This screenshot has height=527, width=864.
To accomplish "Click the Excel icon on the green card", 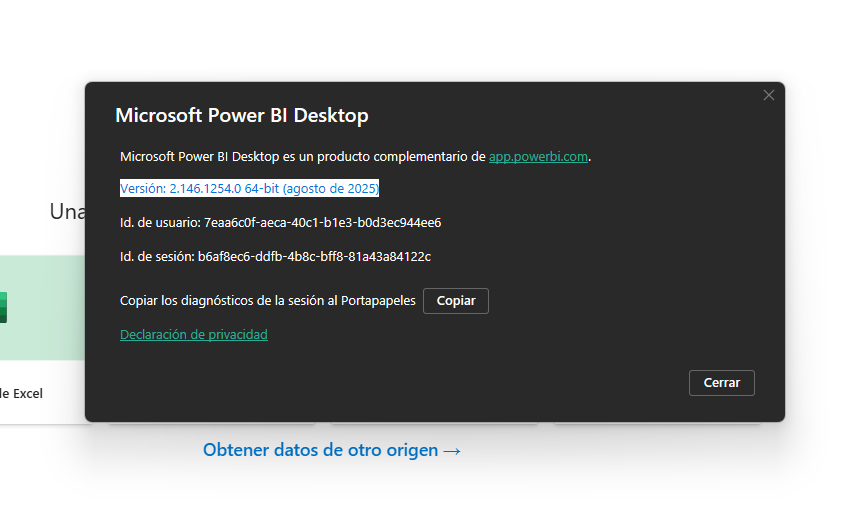I will pyautogui.click(x=3, y=307).
